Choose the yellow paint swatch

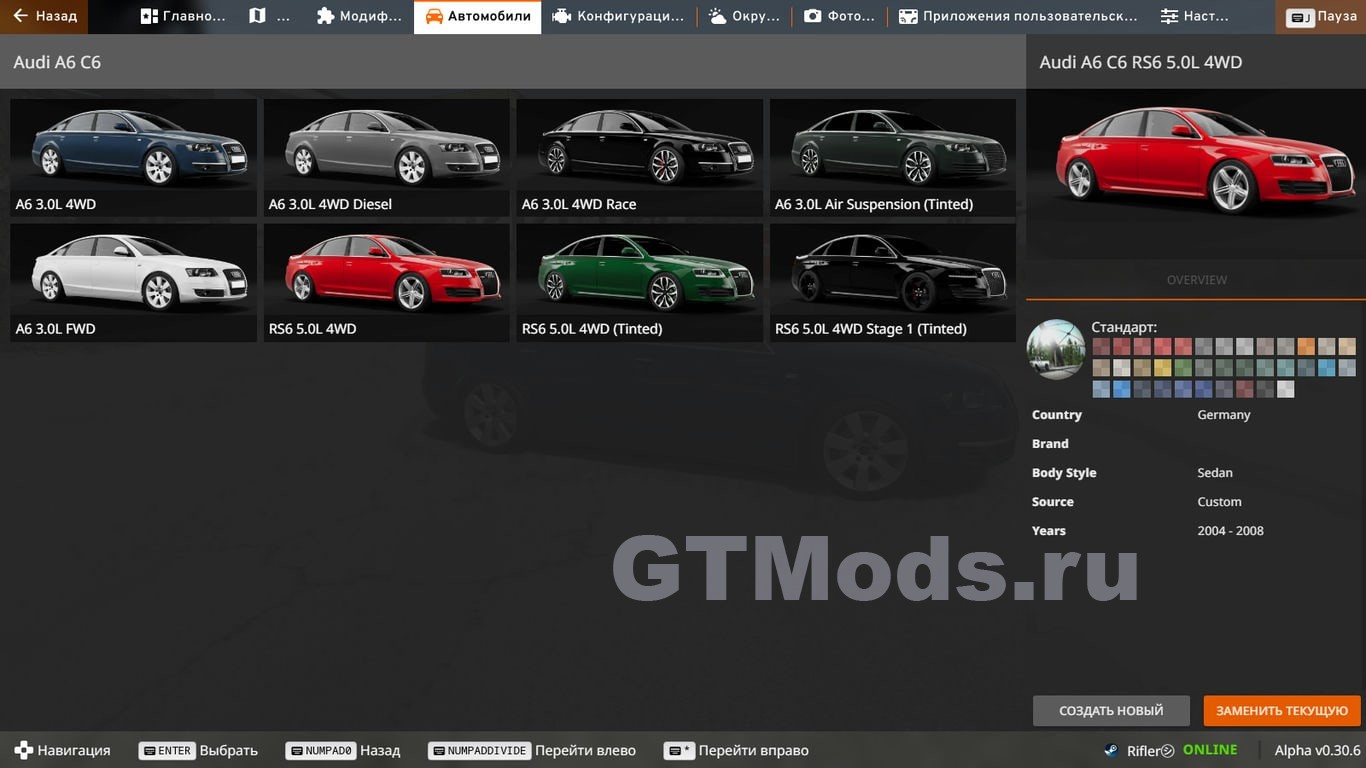(1162, 367)
